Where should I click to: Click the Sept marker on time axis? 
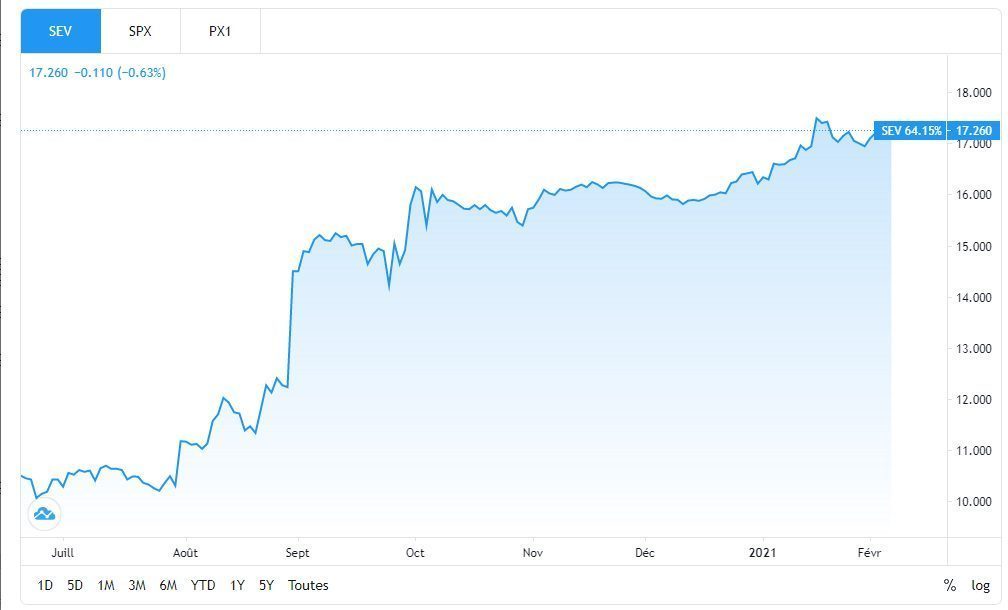coord(297,552)
